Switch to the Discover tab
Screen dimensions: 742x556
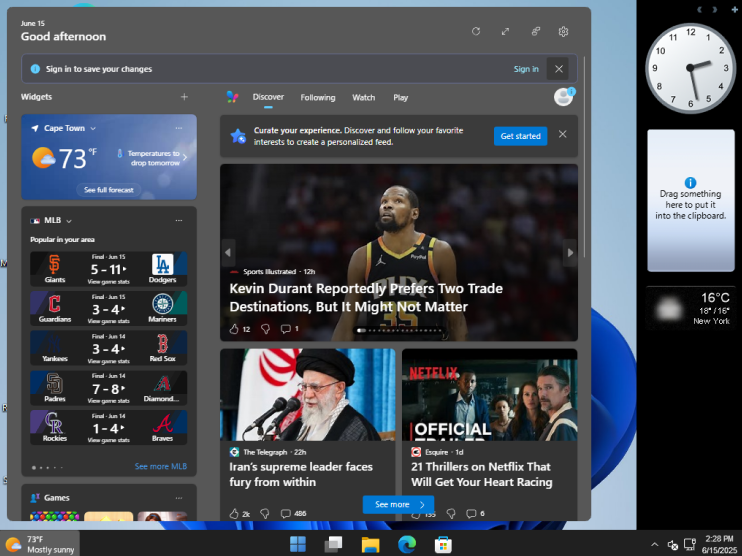click(268, 97)
